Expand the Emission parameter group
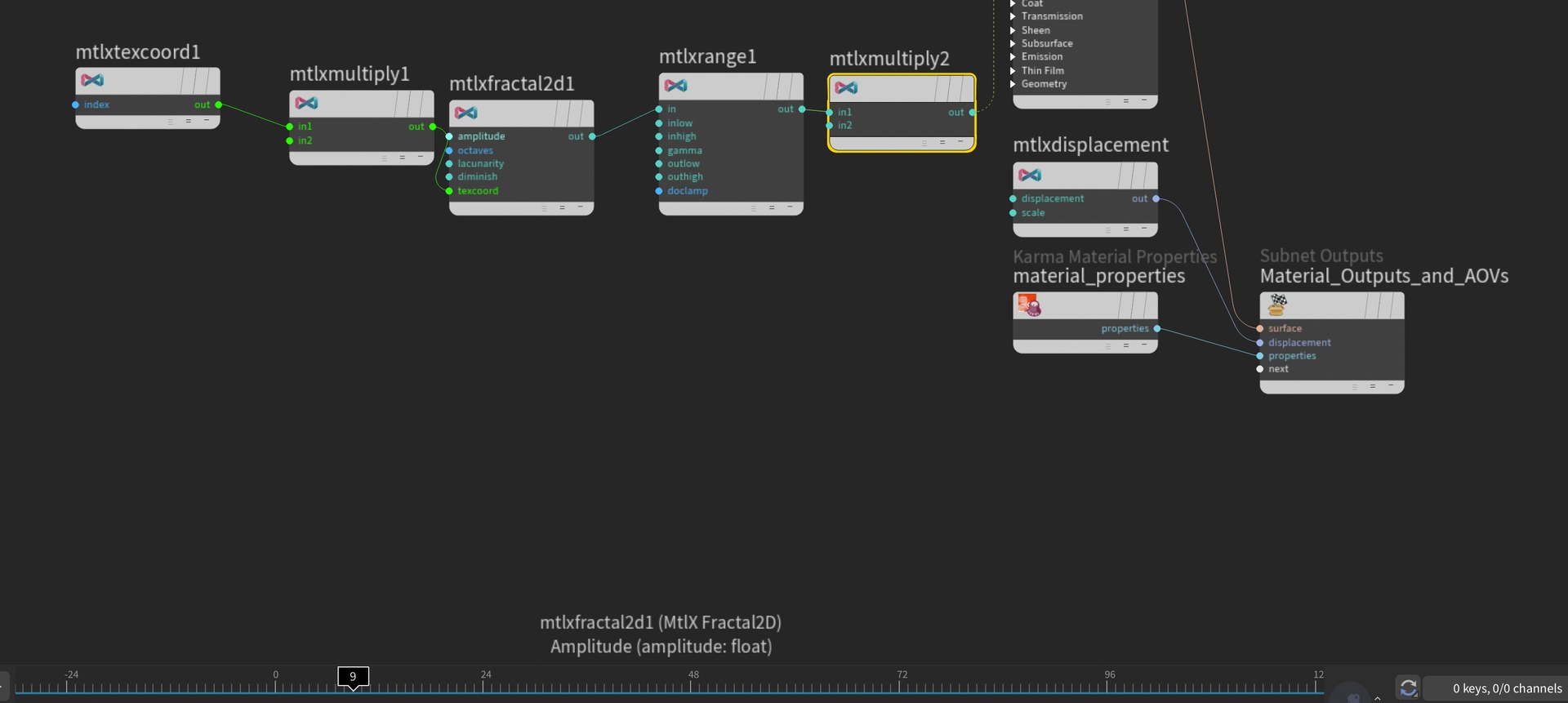 coord(1013,56)
